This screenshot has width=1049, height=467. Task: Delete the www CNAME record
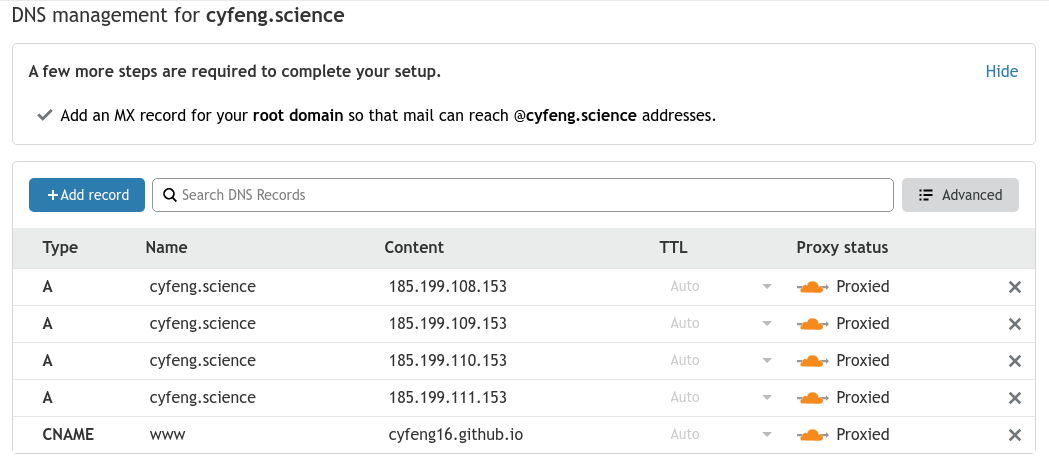pos(1014,435)
